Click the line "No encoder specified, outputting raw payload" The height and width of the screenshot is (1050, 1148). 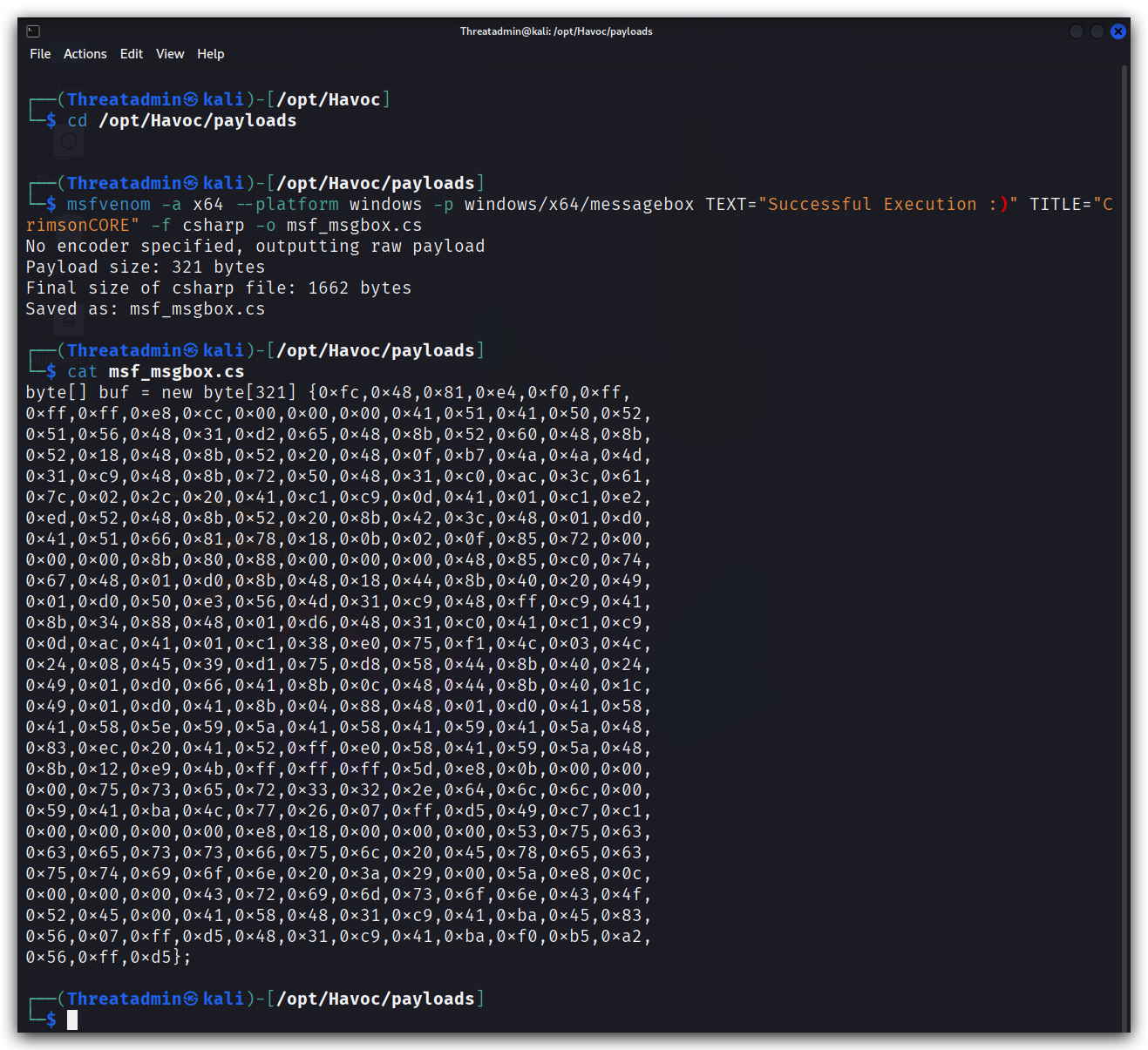[x=255, y=246]
